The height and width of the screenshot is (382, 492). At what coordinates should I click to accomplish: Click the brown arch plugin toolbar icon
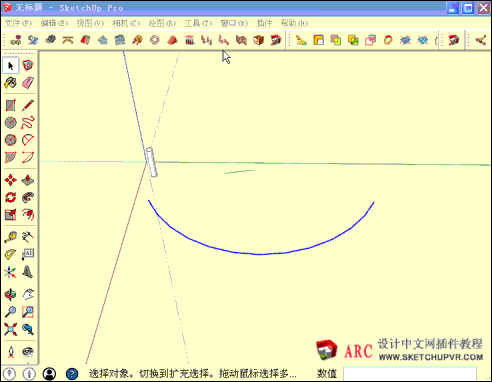(68, 40)
